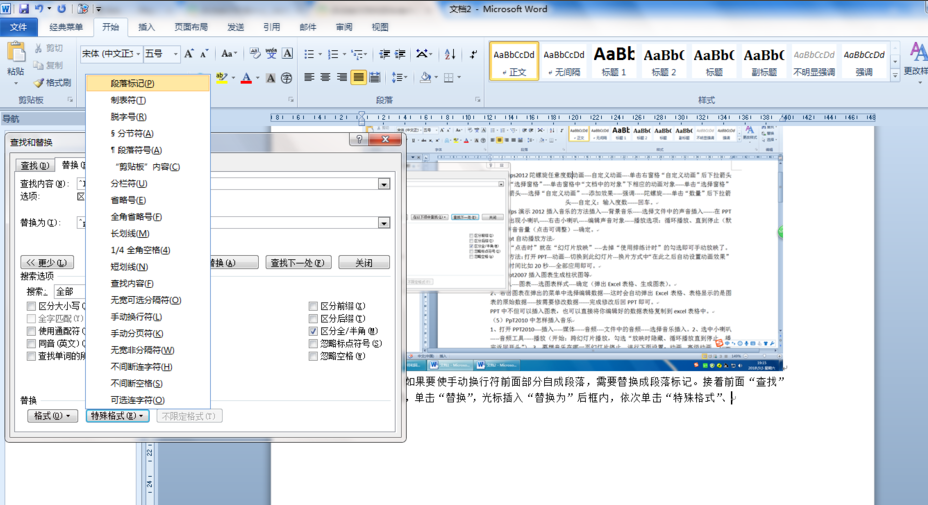Click the Save icon in quick access toolbar
Viewport: 928px width, 505px height.
[x=24, y=9]
